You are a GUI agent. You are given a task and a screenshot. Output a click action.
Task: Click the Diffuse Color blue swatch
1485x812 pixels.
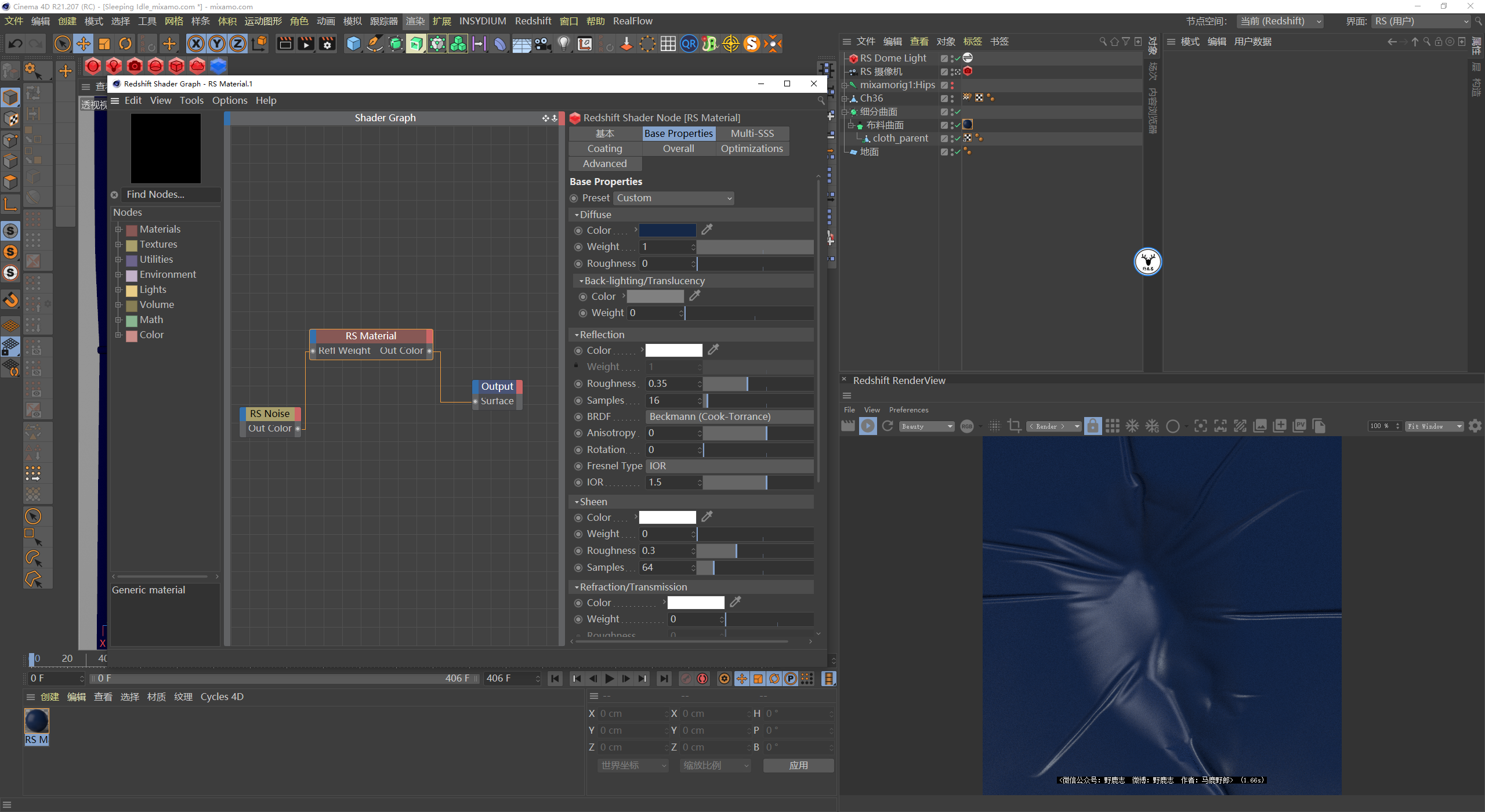pyautogui.click(x=667, y=230)
